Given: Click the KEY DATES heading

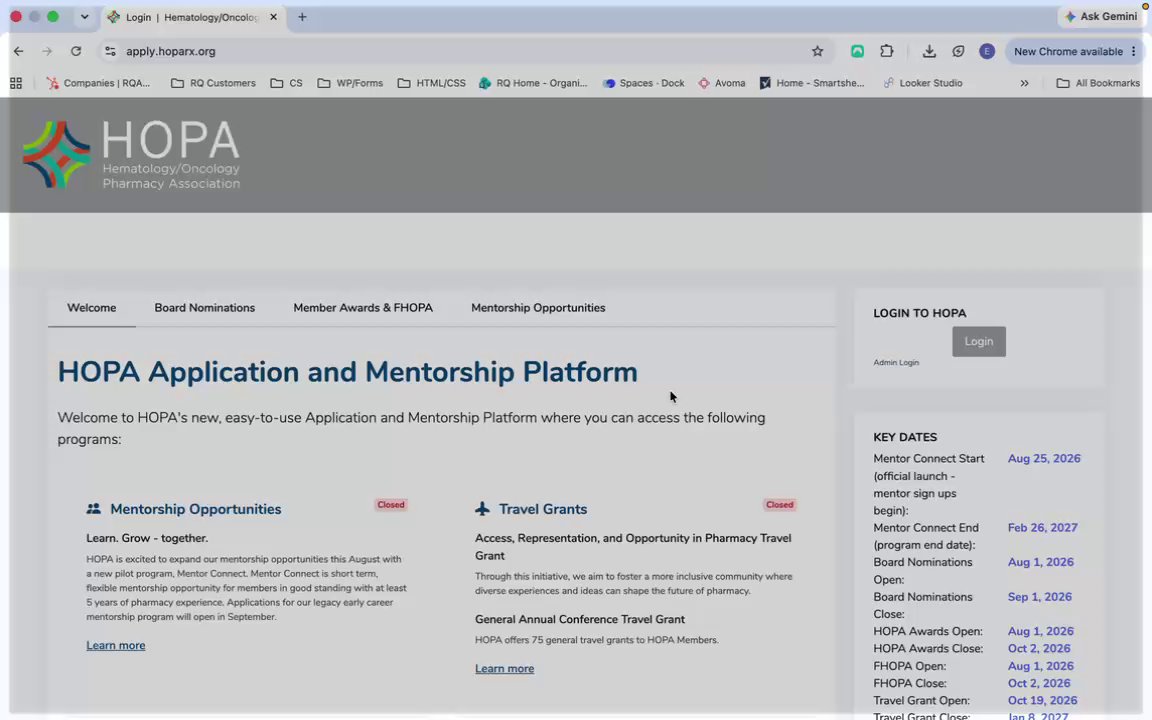Looking at the screenshot, I should tap(905, 437).
